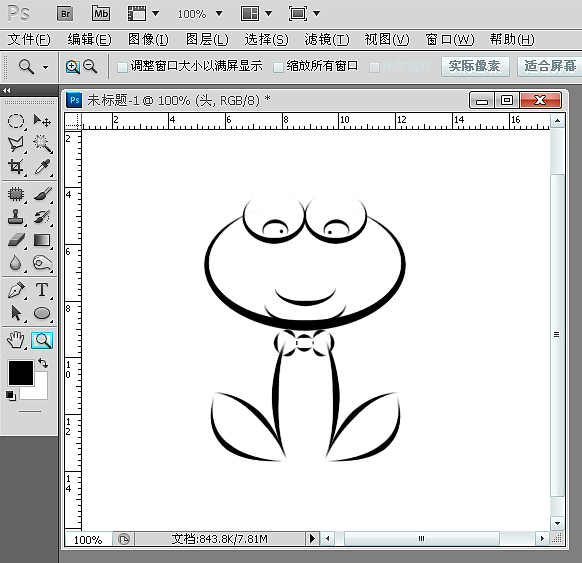This screenshot has height=563, width=582.
Task: Select the Gradient tool
Action: pos(42,240)
